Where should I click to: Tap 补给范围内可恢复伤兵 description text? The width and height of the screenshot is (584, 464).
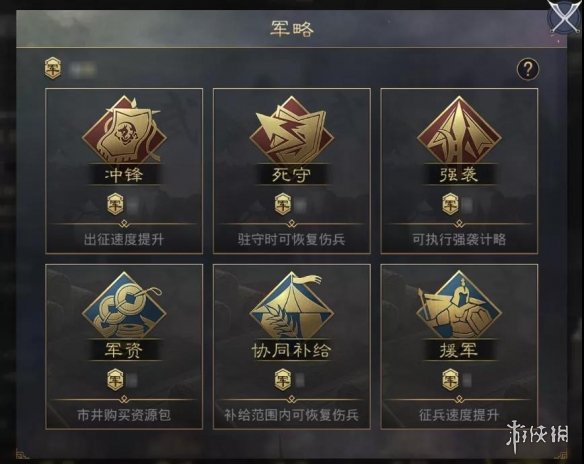coord(292,415)
